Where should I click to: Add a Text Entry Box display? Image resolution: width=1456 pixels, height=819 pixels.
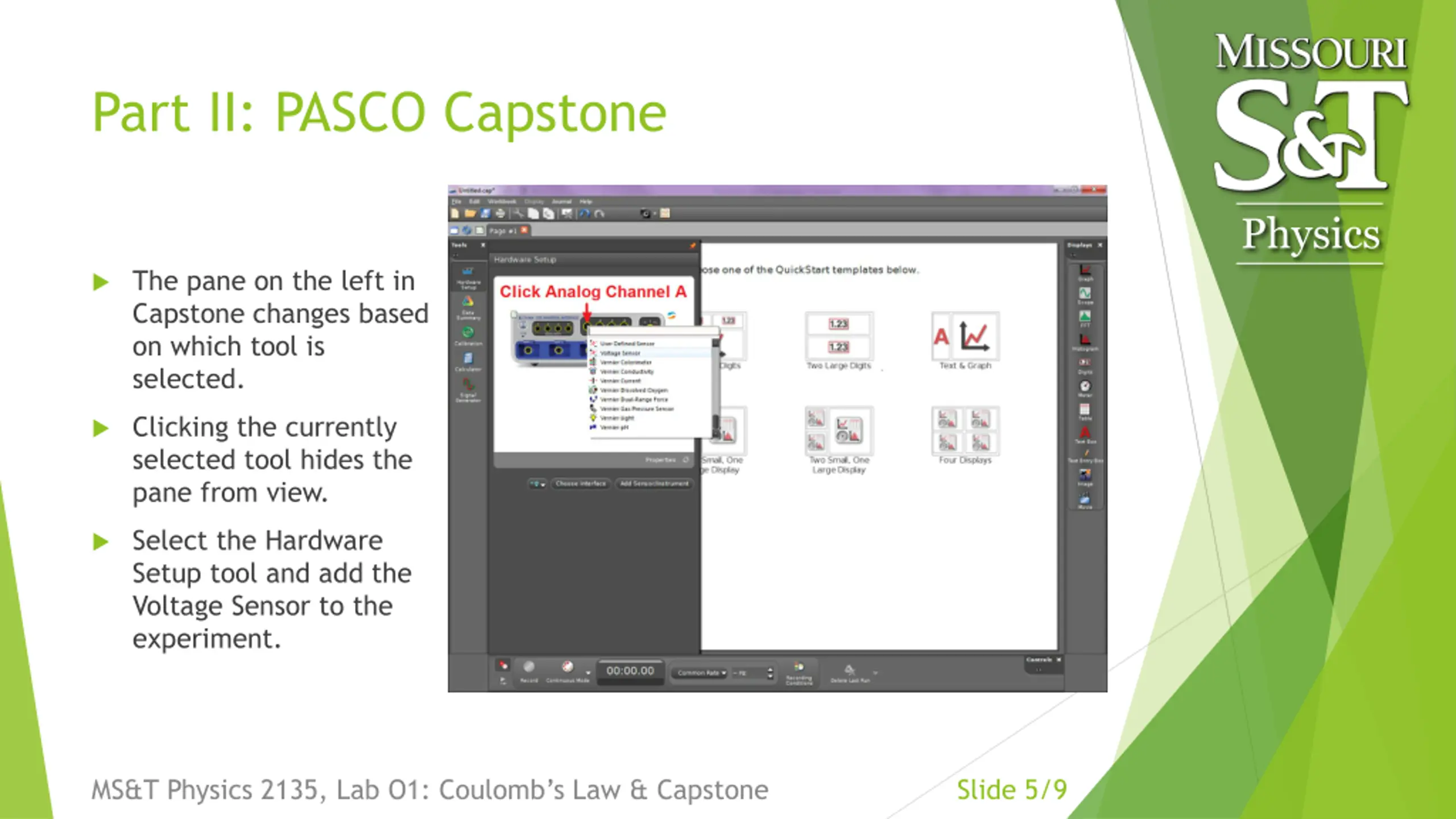[1085, 456]
